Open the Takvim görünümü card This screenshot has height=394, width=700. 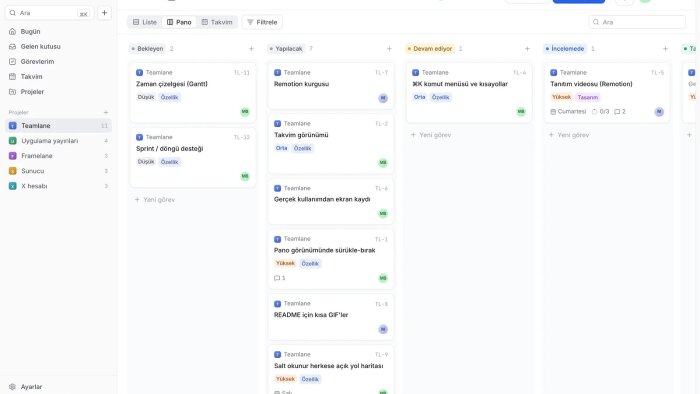click(331, 144)
